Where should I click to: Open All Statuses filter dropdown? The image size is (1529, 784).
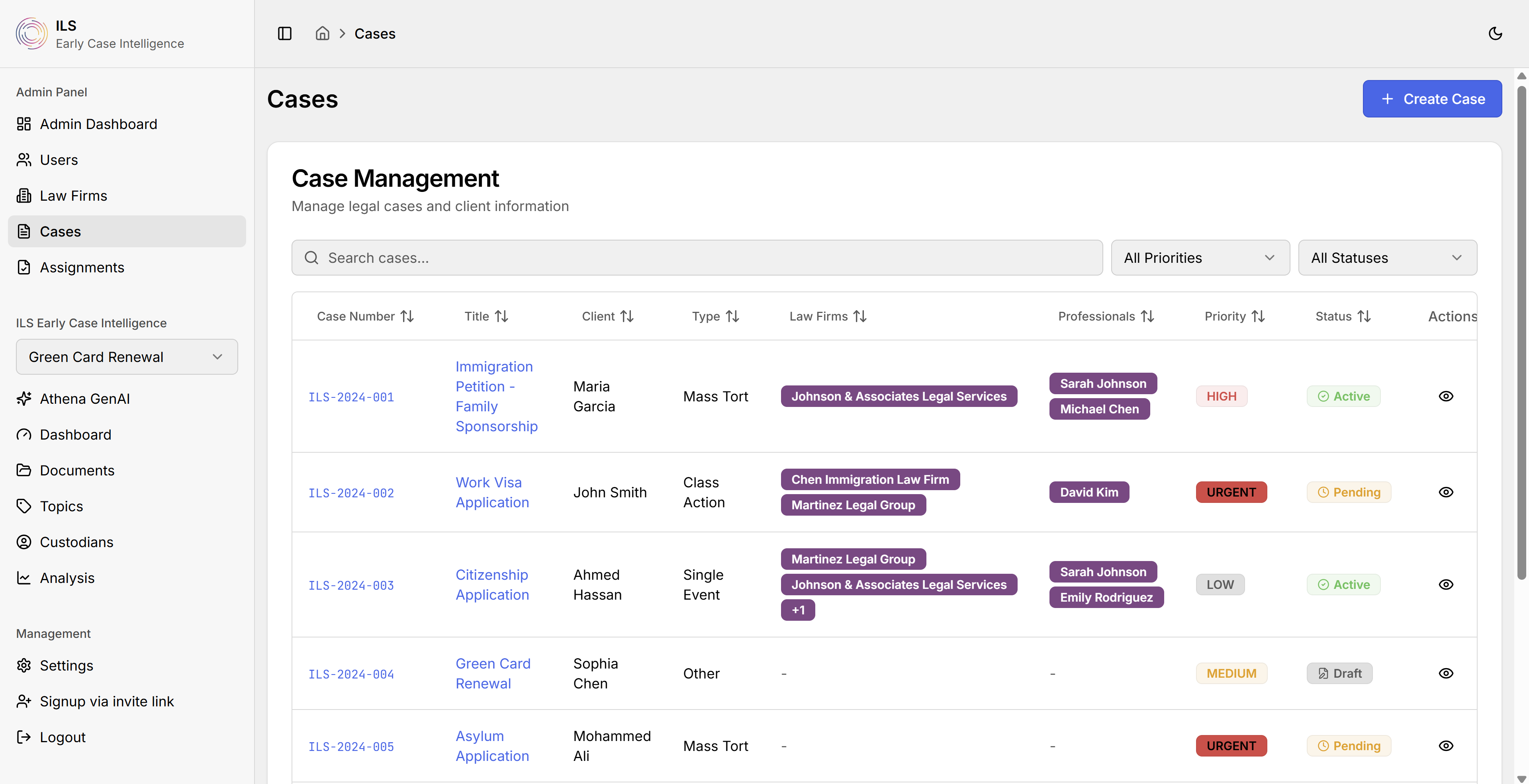pyautogui.click(x=1387, y=258)
